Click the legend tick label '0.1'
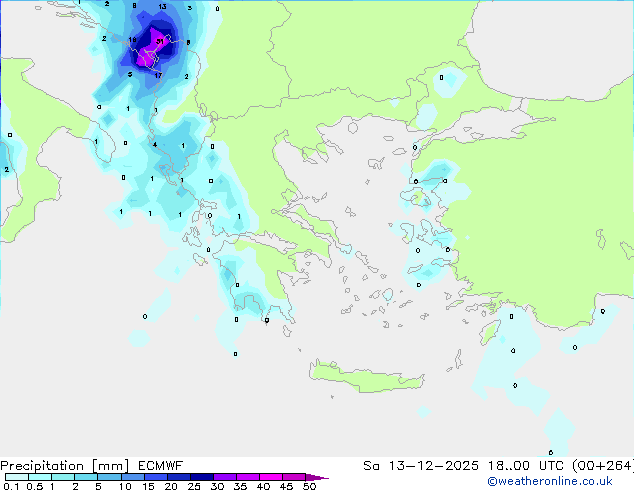The width and height of the screenshot is (634, 490). pyautogui.click(x=11, y=486)
